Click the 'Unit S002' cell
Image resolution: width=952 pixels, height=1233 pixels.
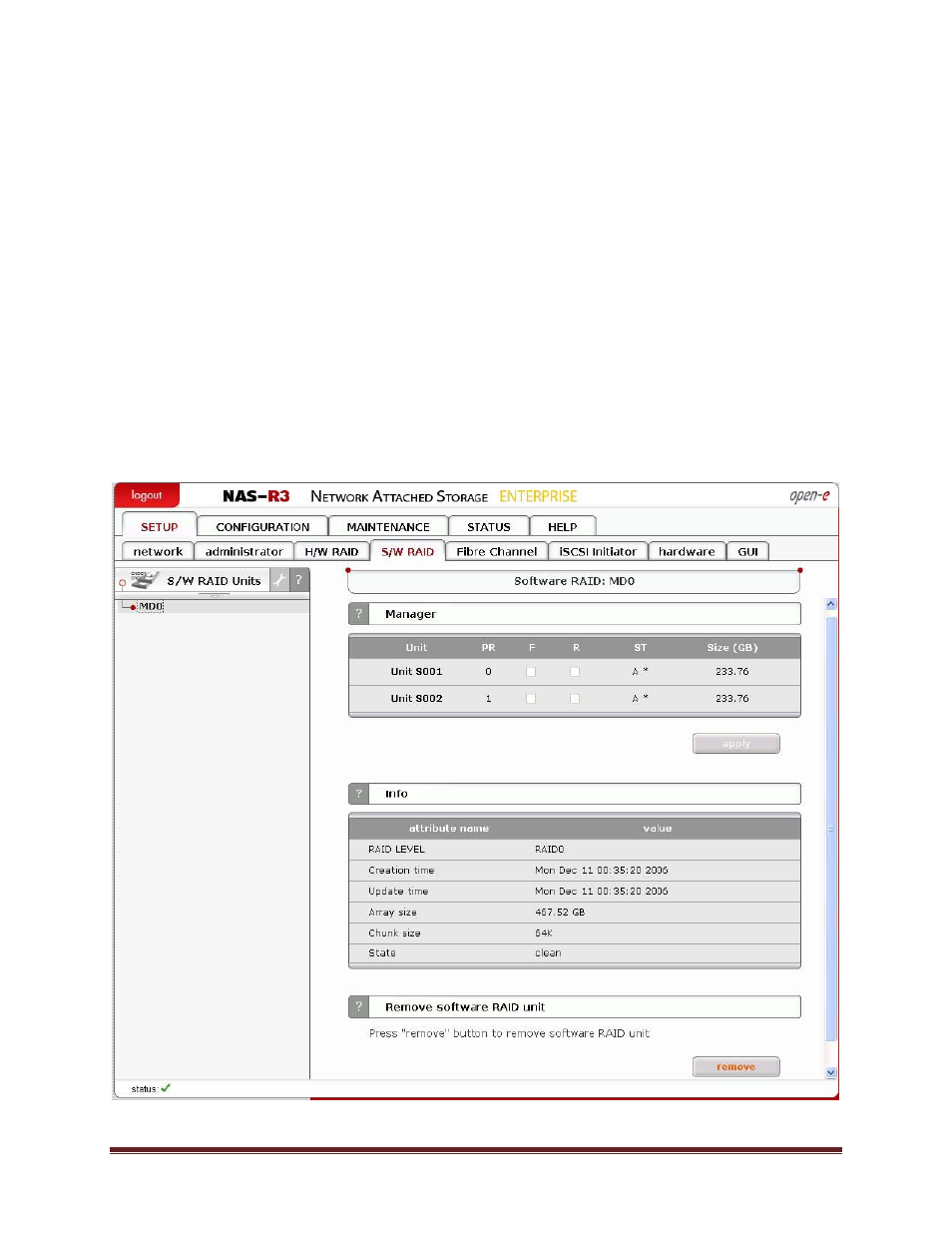click(x=416, y=699)
